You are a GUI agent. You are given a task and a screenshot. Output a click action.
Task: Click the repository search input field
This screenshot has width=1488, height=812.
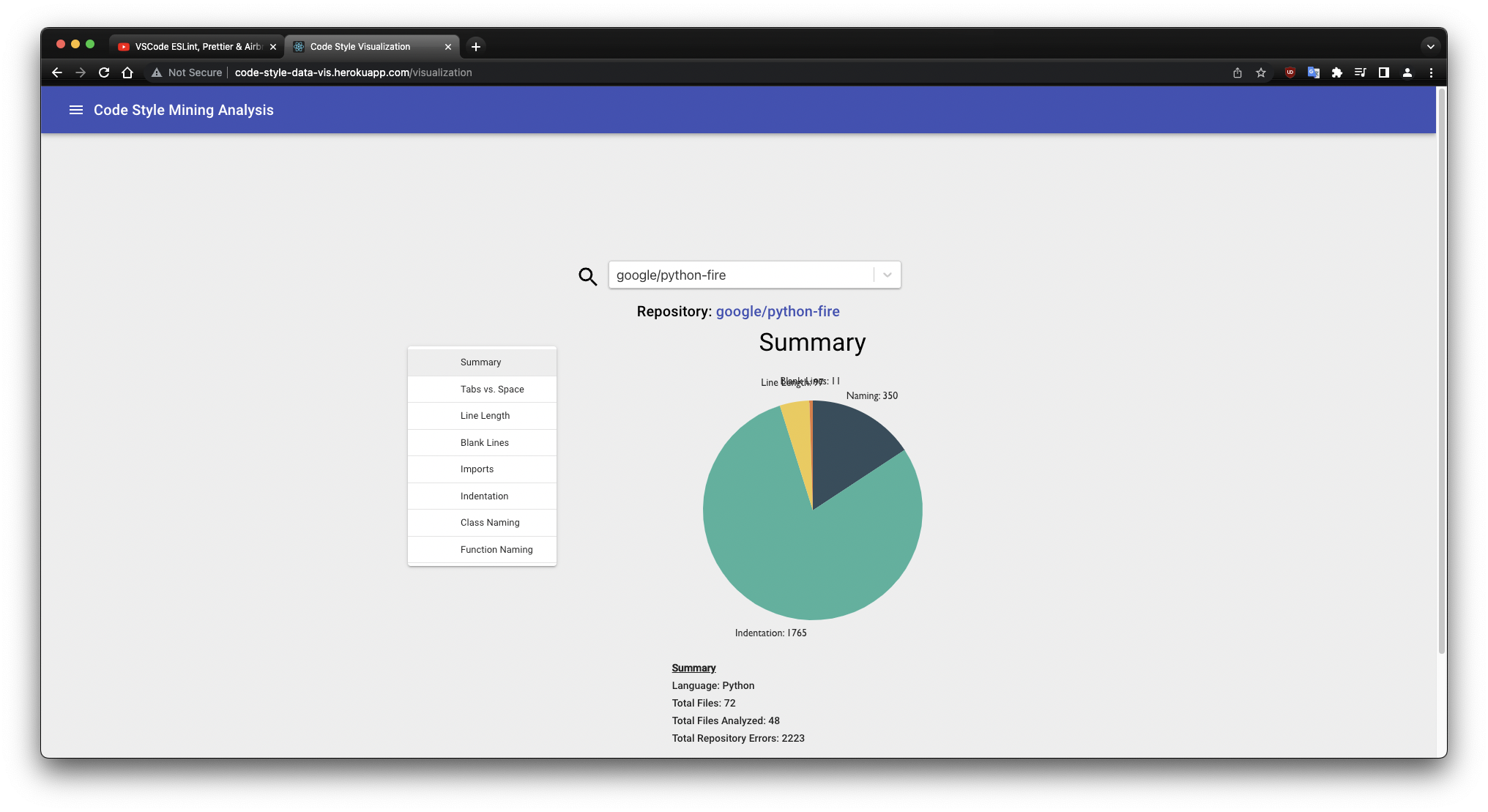click(x=740, y=275)
